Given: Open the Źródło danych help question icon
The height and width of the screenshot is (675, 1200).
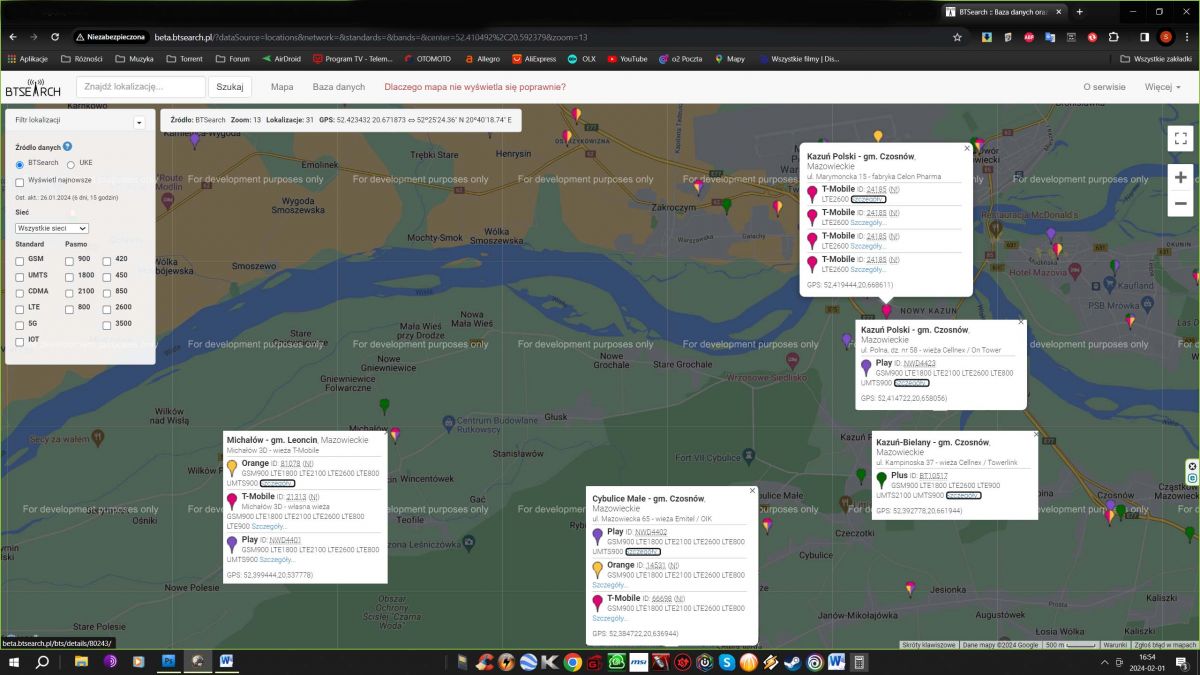Looking at the screenshot, I should pyautogui.click(x=68, y=147).
